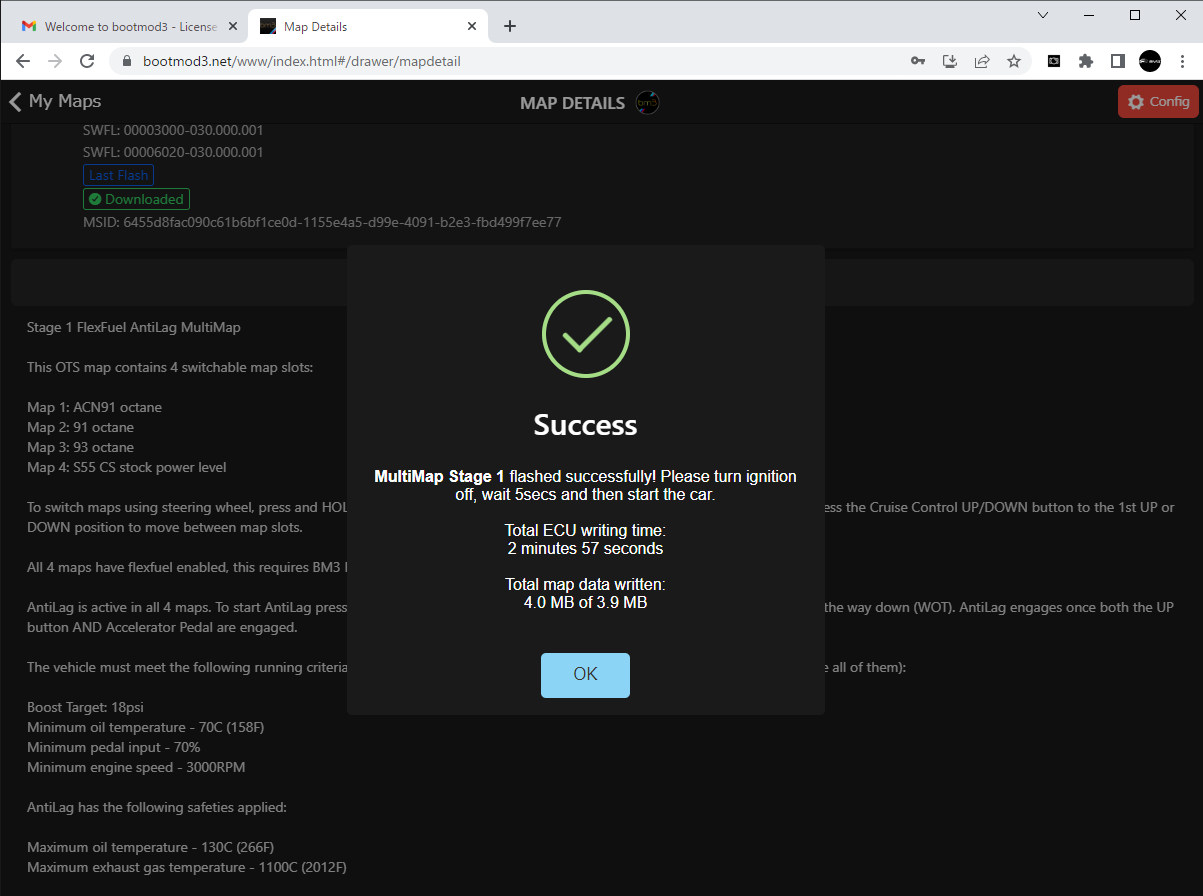
Task: Click the 'Map 2: 91 octane' line
Action: (x=80, y=427)
